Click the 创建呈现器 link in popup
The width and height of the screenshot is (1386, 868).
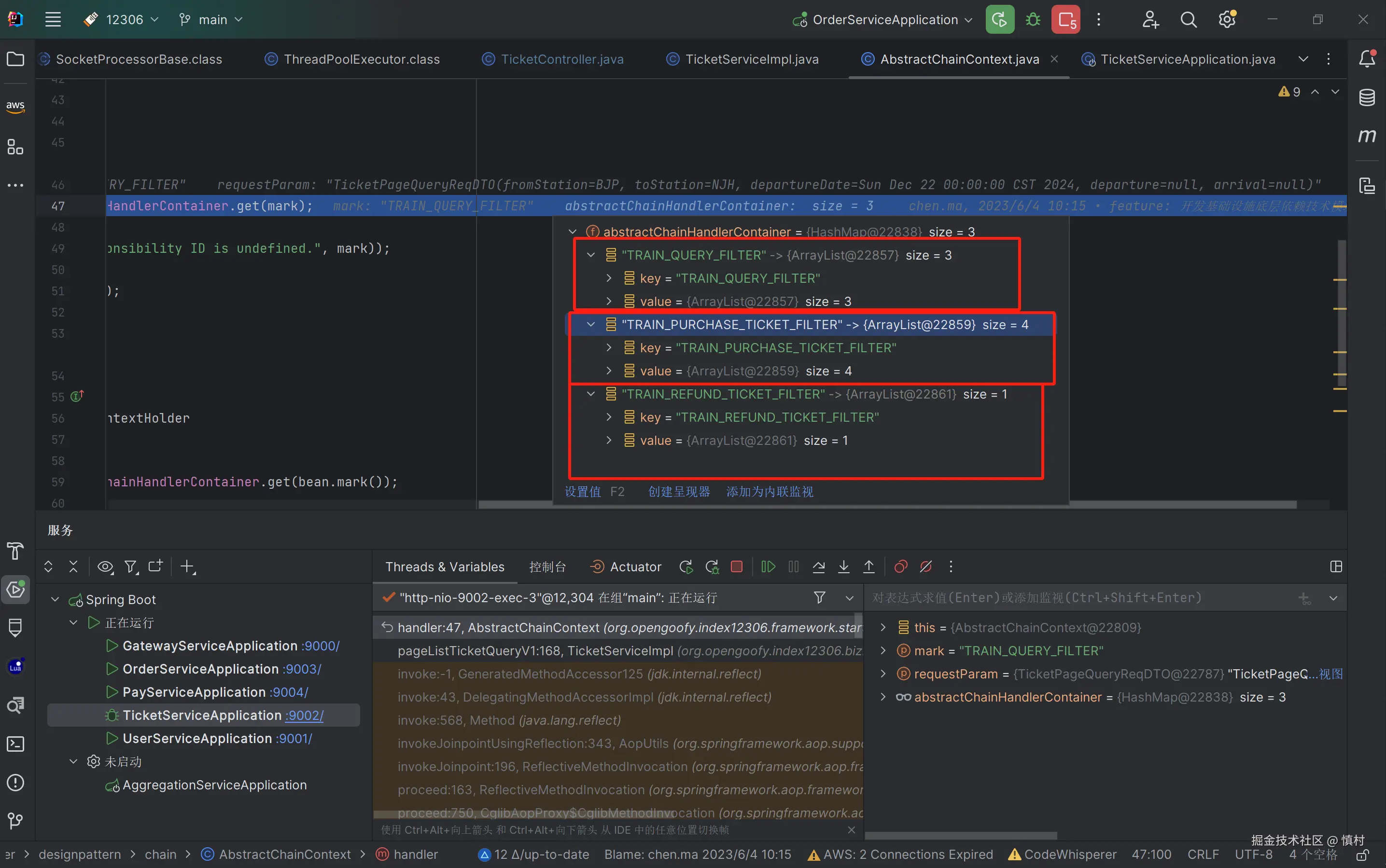pos(678,492)
